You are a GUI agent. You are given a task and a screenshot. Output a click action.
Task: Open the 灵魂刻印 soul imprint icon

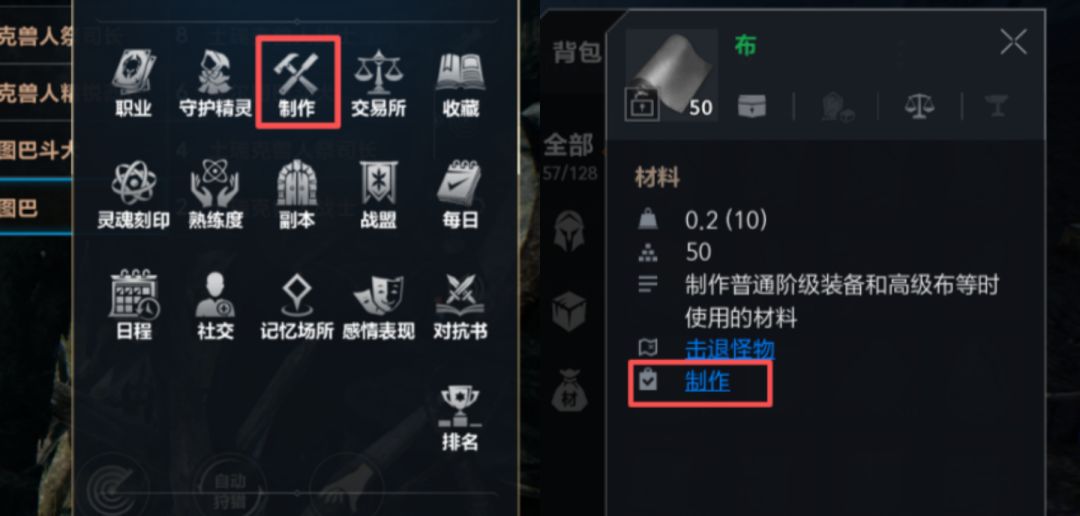pyautogui.click(x=133, y=194)
